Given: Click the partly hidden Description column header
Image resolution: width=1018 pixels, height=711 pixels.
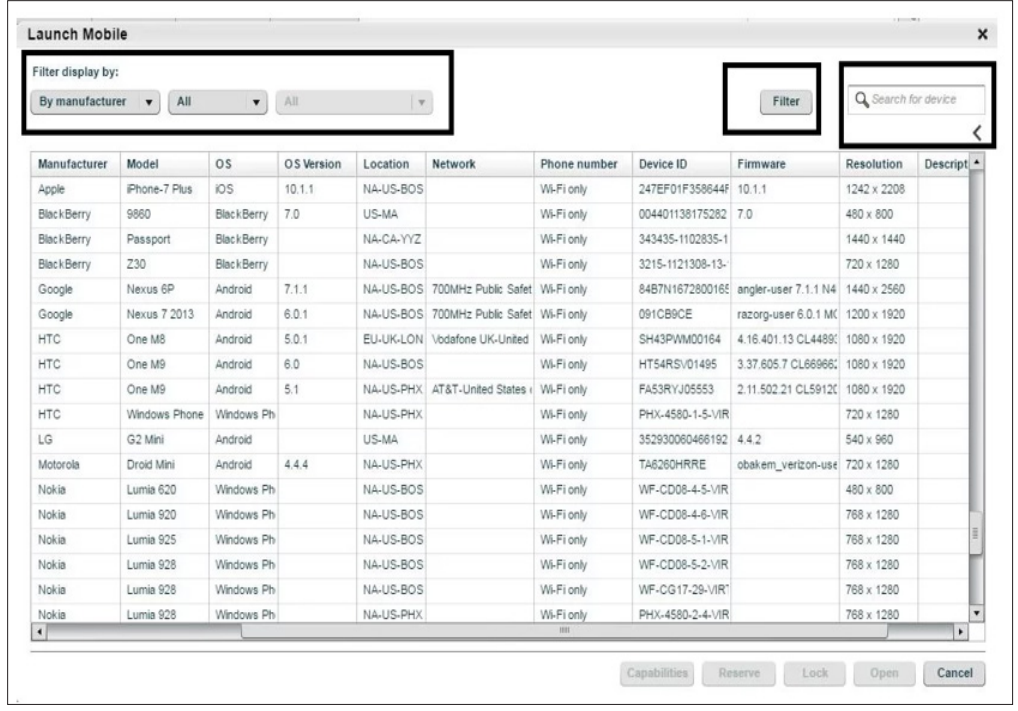Looking at the screenshot, I should 943,164.
